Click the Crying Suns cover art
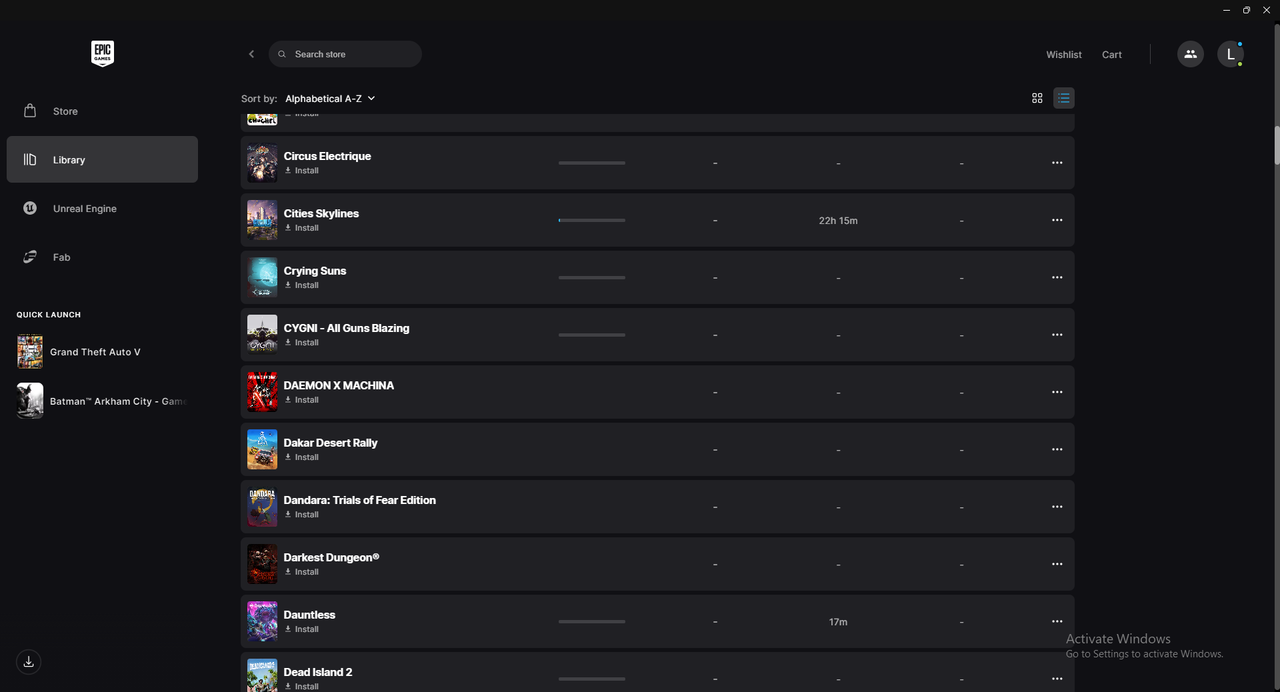This screenshot has height=692, width=1280. [x=262, y=278]
